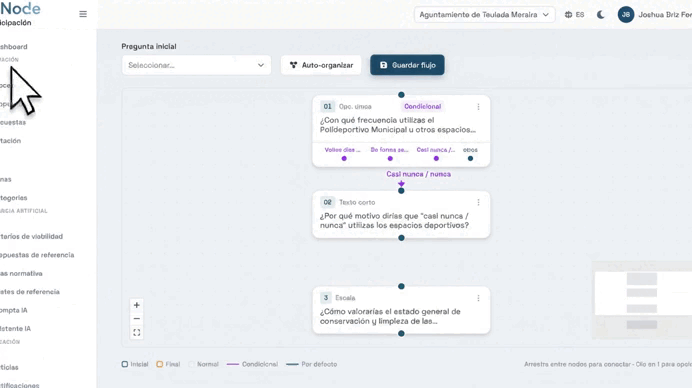Open options menu of node 02

[x=478, y=202]
